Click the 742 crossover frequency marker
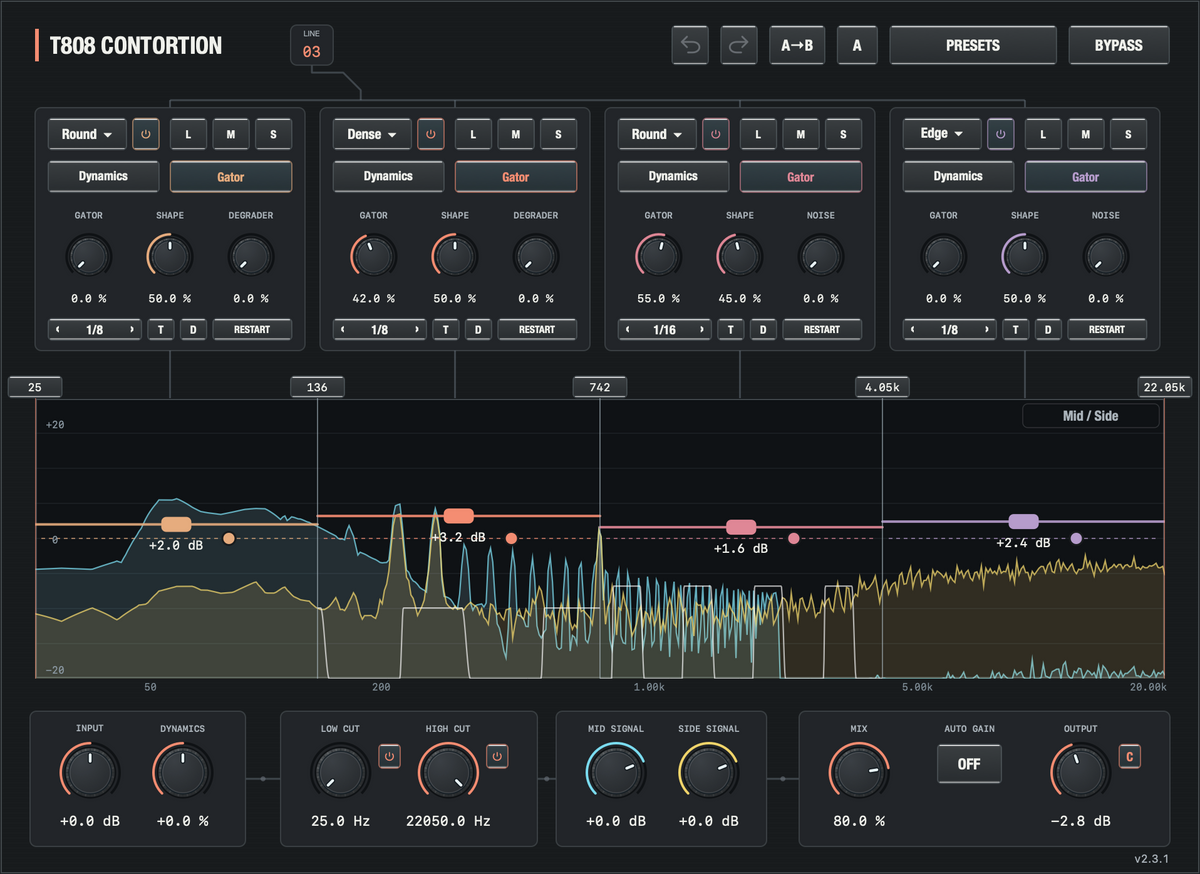This screenshot has height=874, width=1200. pos(600,387)
